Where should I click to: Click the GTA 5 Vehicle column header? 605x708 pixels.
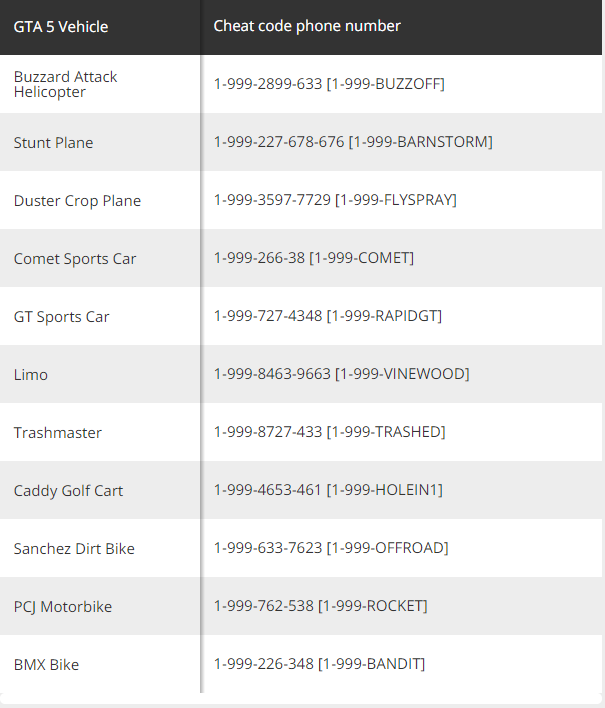[x=61, y=27]
